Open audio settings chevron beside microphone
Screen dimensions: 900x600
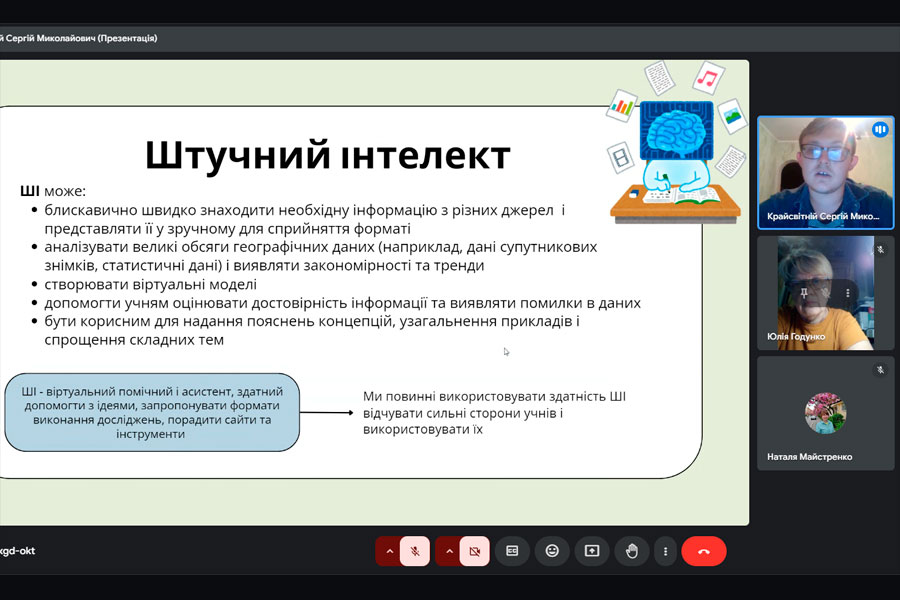(389, 551)
